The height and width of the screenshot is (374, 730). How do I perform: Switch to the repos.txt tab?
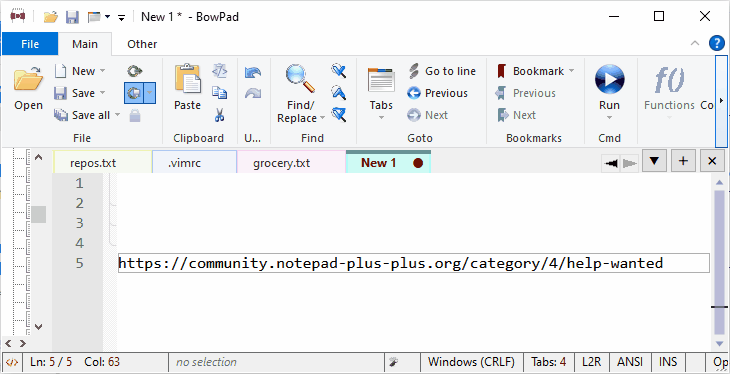[x=103, y=163]
